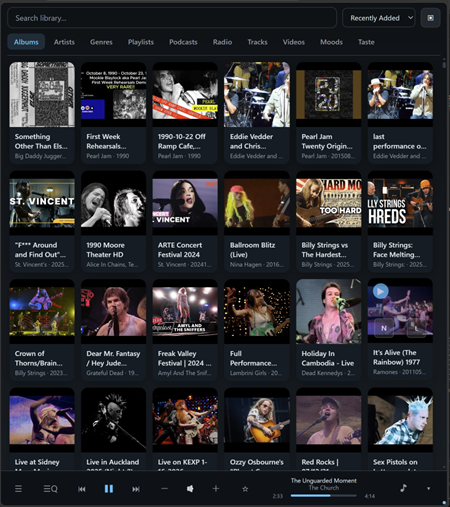Viewport: 450px width, 507px height.
Task: Mute audio via speaker icon
Action: click(x=190, y=489)
